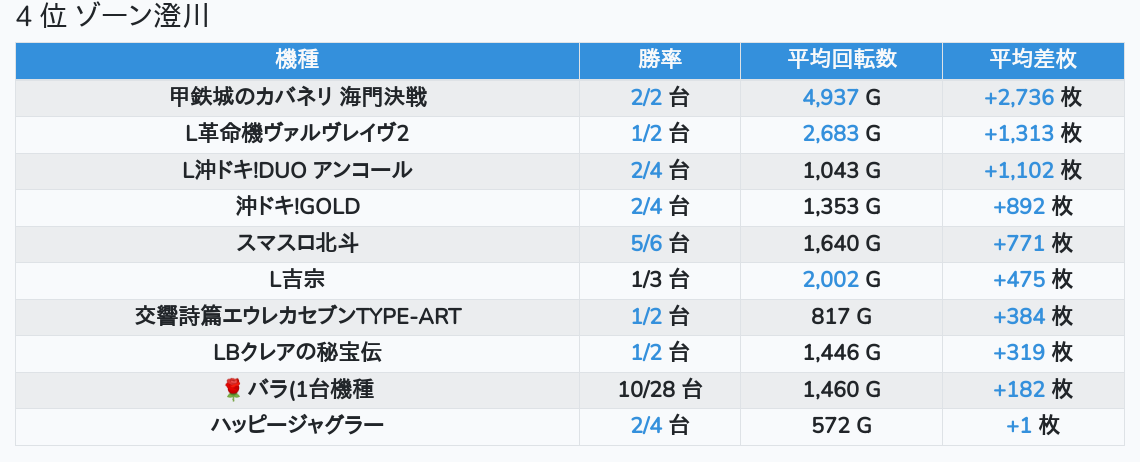Open the L吉宗 machine row
Screen dimensions: 1140x462
pos(298,280)
